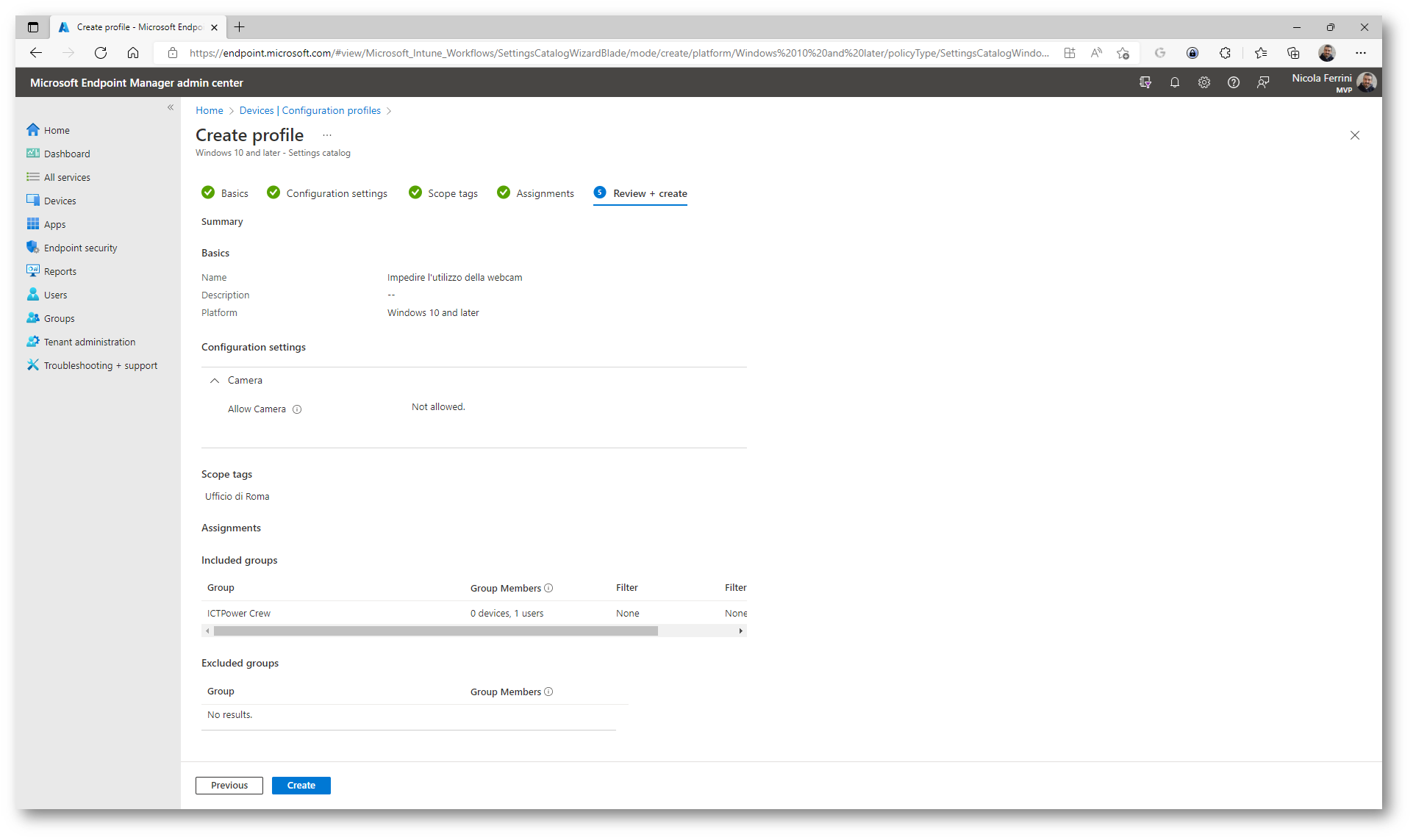Show info for Excluded Group Members column
1413x840 pixels.
pos(548,692)
